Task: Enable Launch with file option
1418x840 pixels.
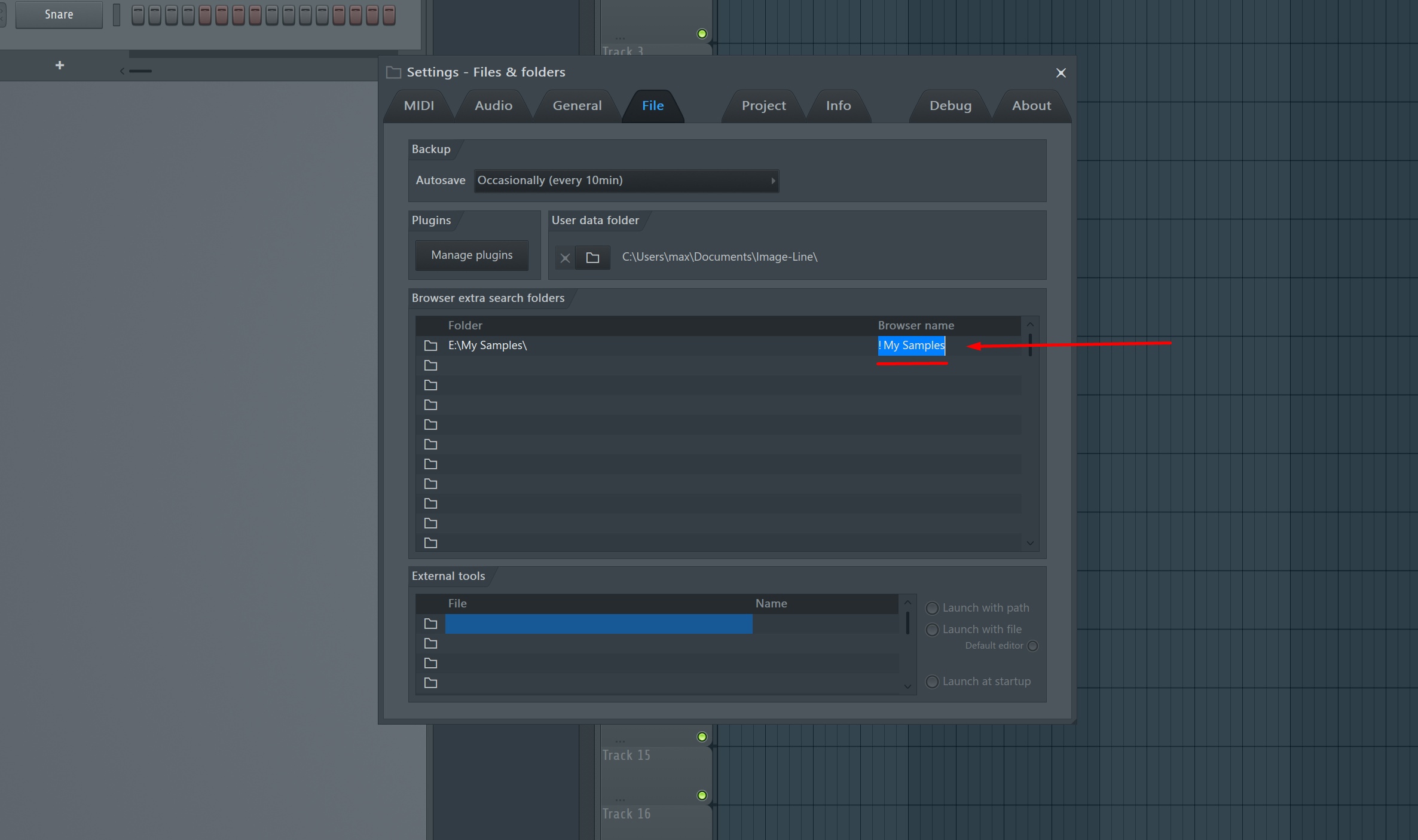Action: point(932,630)
